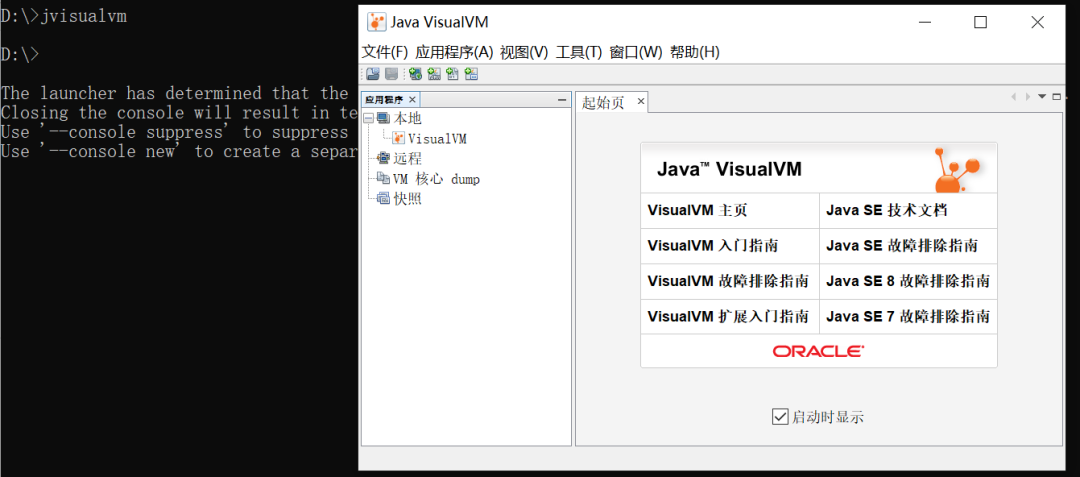Click the jvisualvm command in the console
This screenshot has height=477, width=1080.
tap(84, 17)
